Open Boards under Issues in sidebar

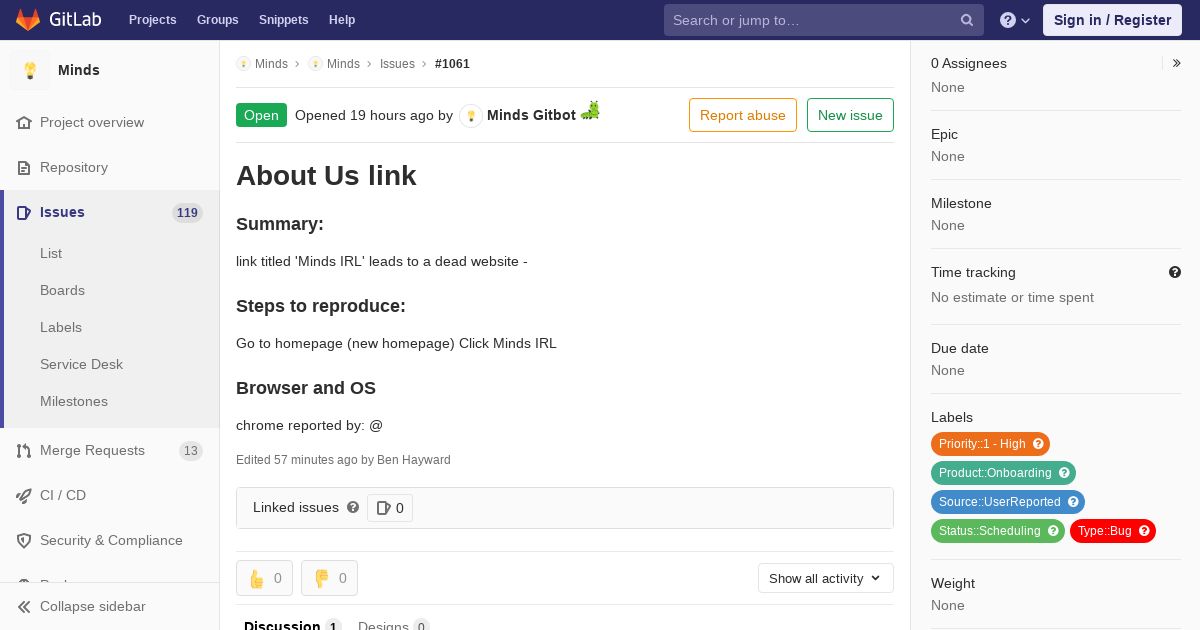point(62,290)
